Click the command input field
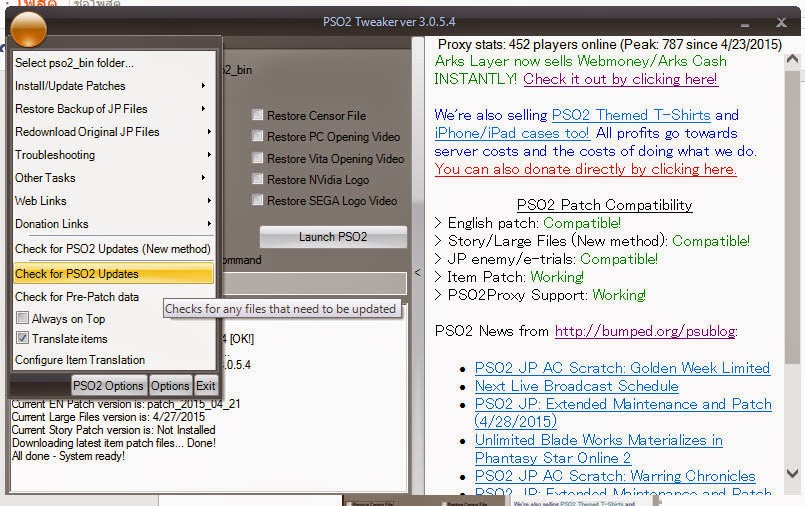 coord(315,283)
